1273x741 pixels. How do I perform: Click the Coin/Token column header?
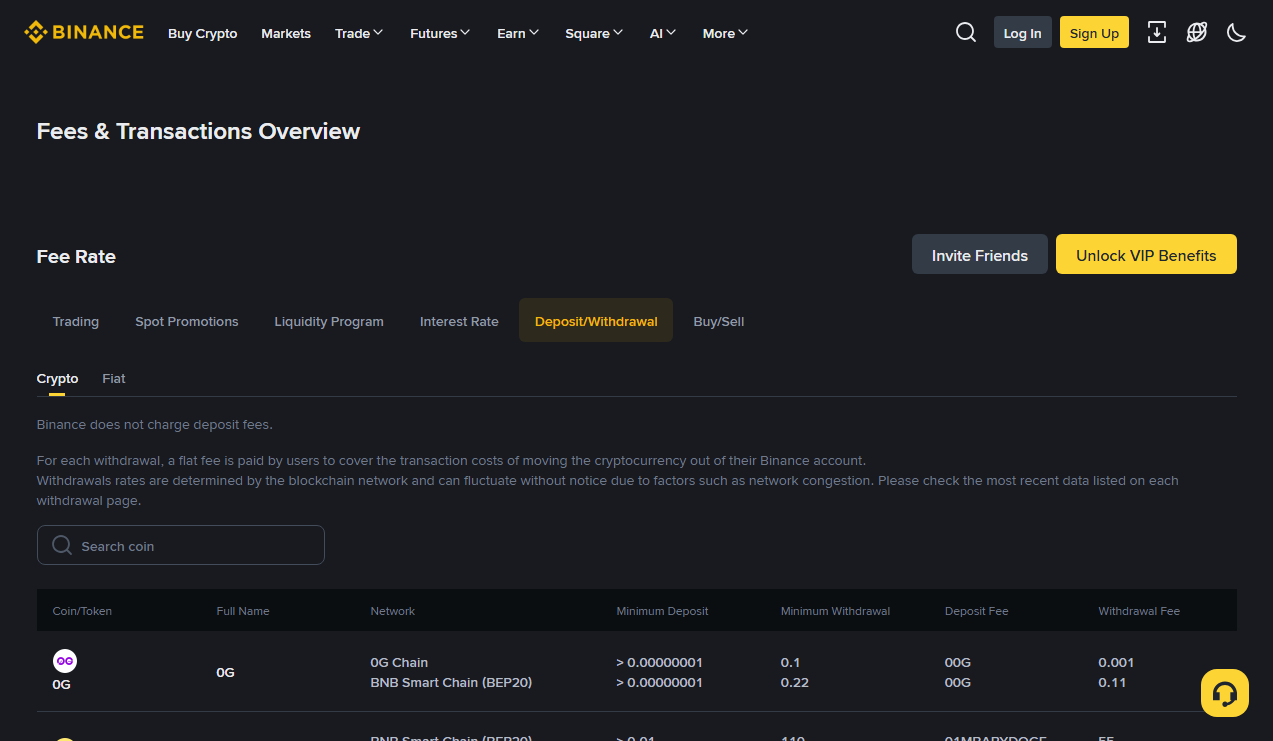(82, 611)
